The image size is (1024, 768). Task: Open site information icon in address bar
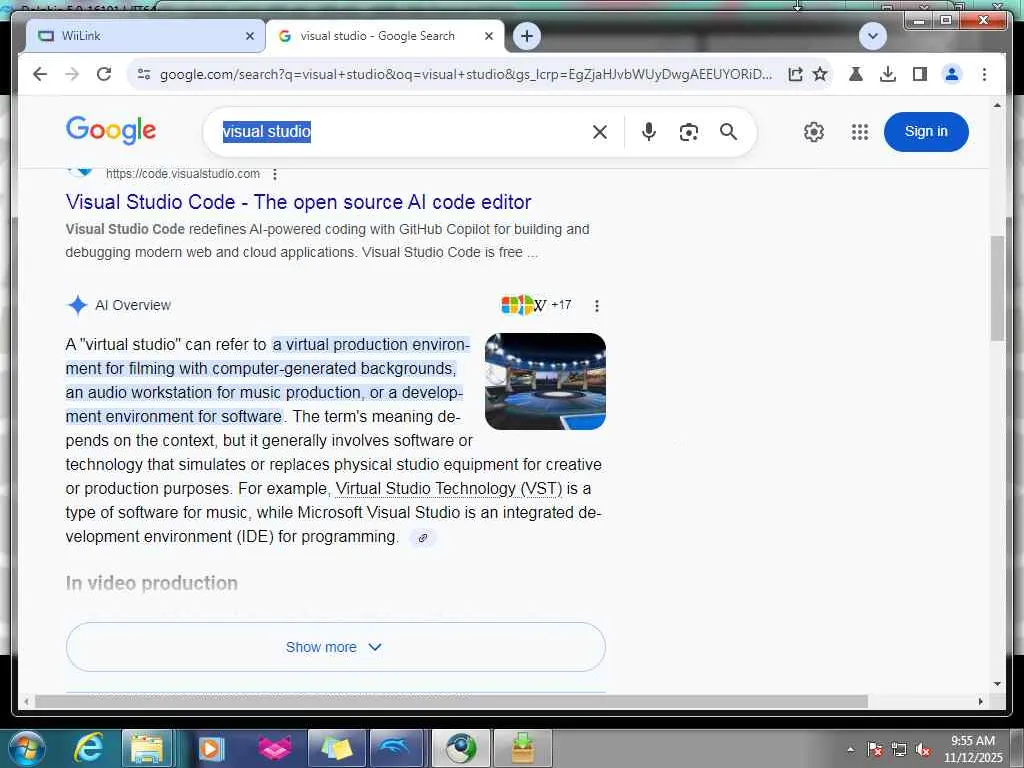pyautogui.click(x=144, y=74)
